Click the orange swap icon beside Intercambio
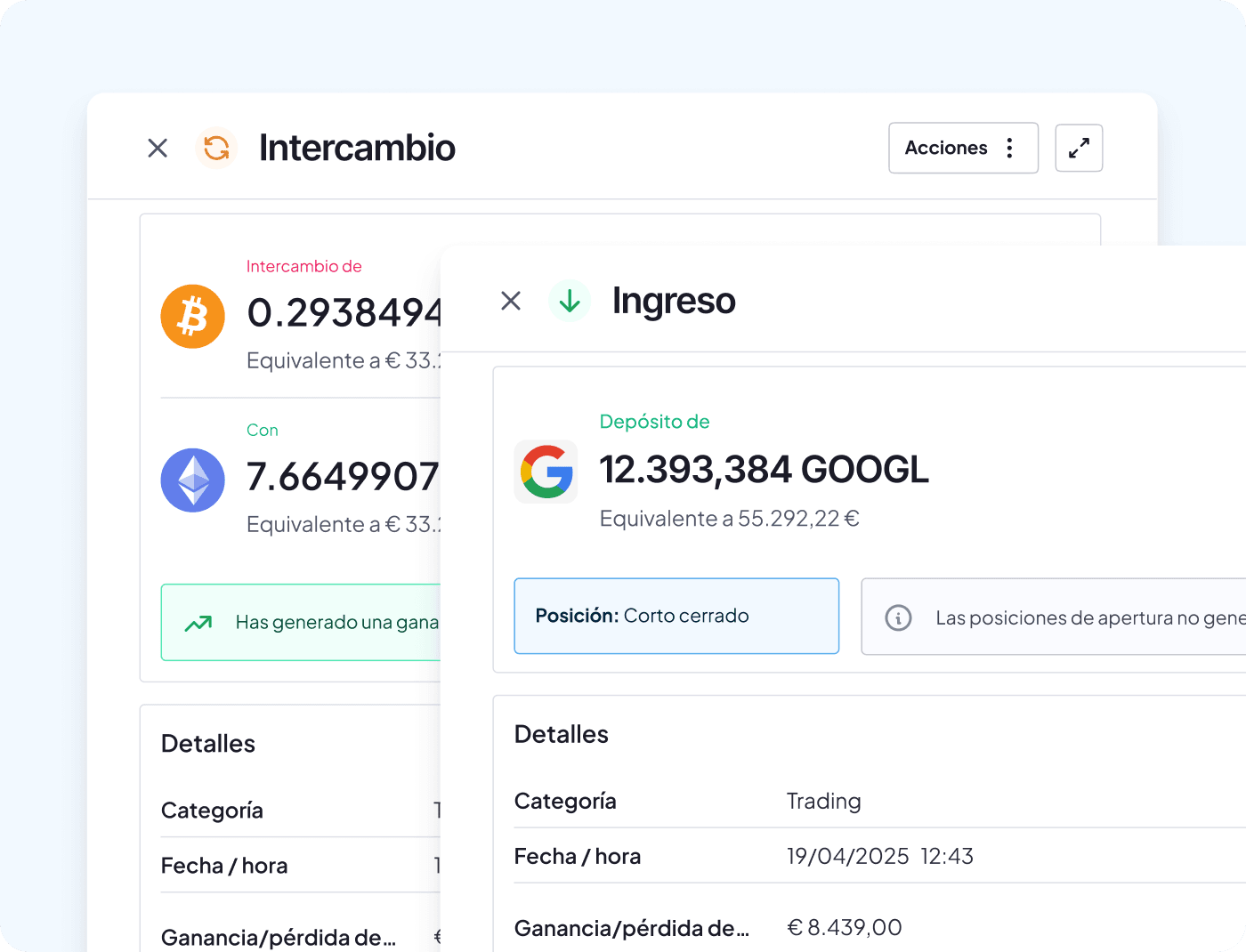Viewport: 1246px width, 952px height. point(216,148)
